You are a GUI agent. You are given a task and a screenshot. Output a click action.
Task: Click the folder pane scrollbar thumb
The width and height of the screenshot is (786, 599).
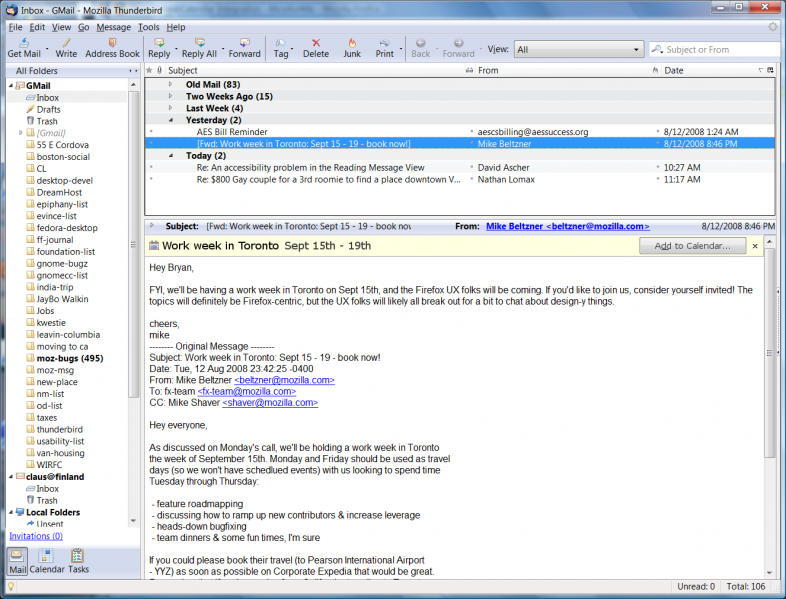[133, 245]
